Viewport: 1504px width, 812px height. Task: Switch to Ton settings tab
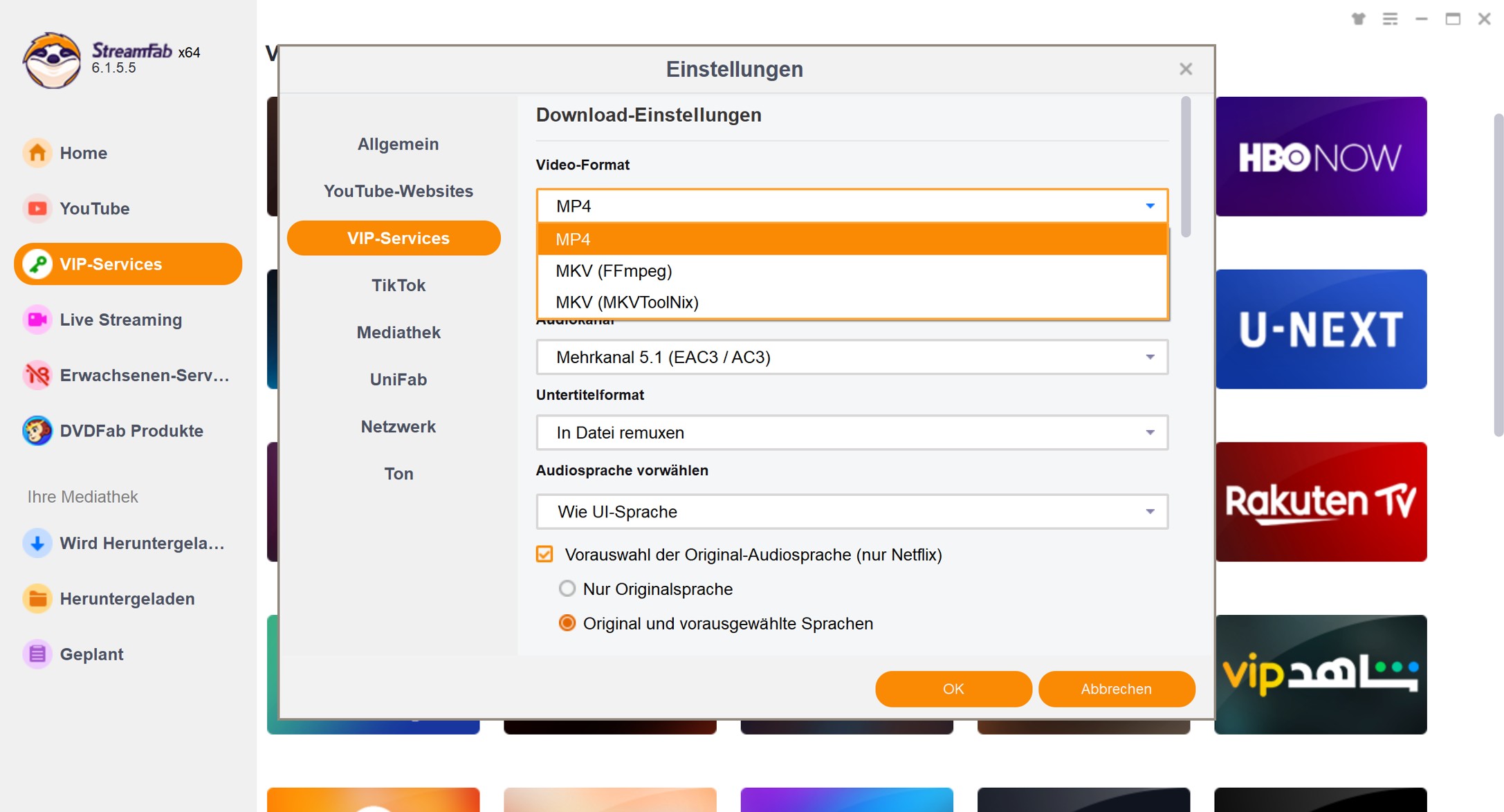point(398,473)
